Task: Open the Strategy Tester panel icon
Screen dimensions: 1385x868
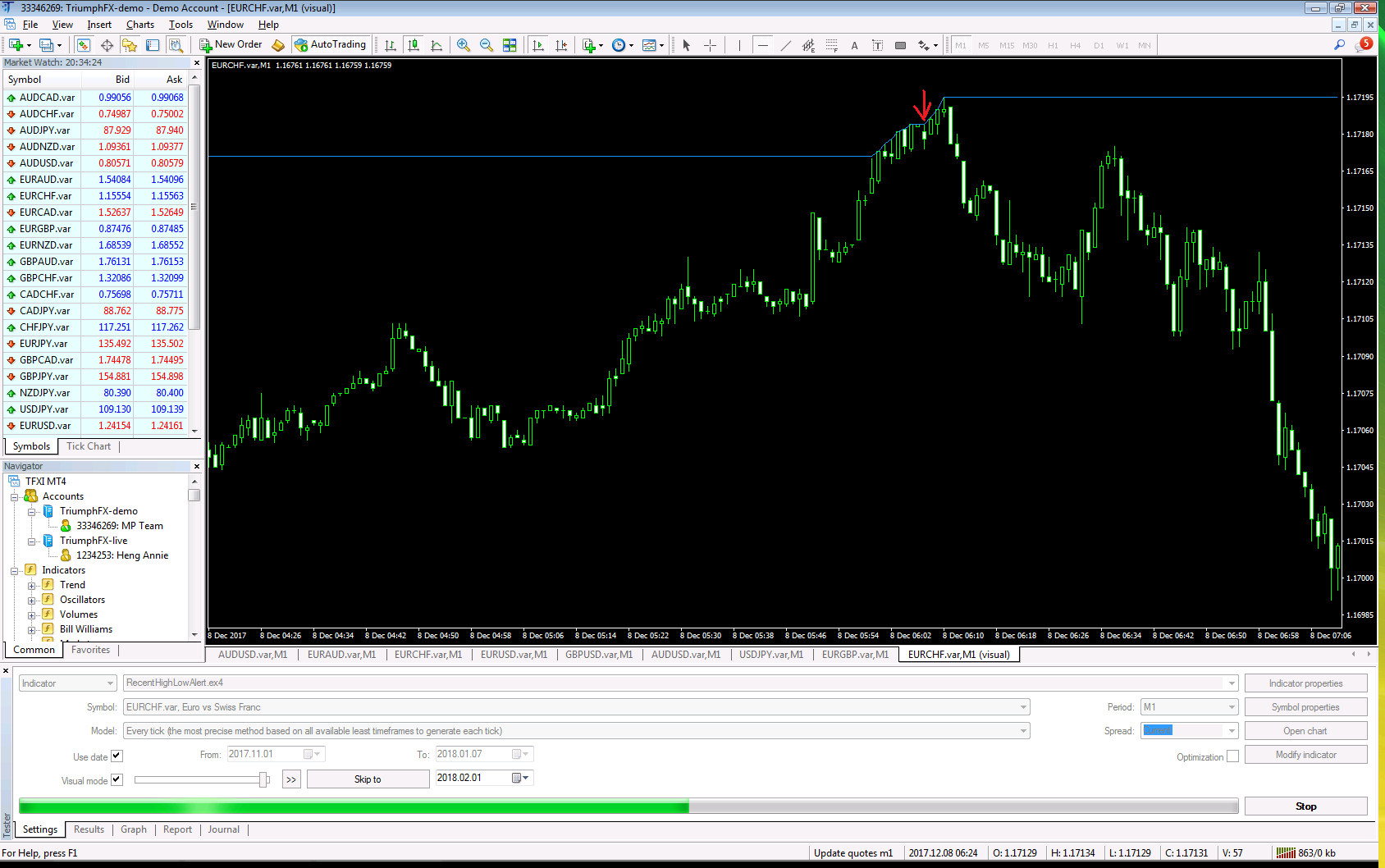Action: click(176, 45)
